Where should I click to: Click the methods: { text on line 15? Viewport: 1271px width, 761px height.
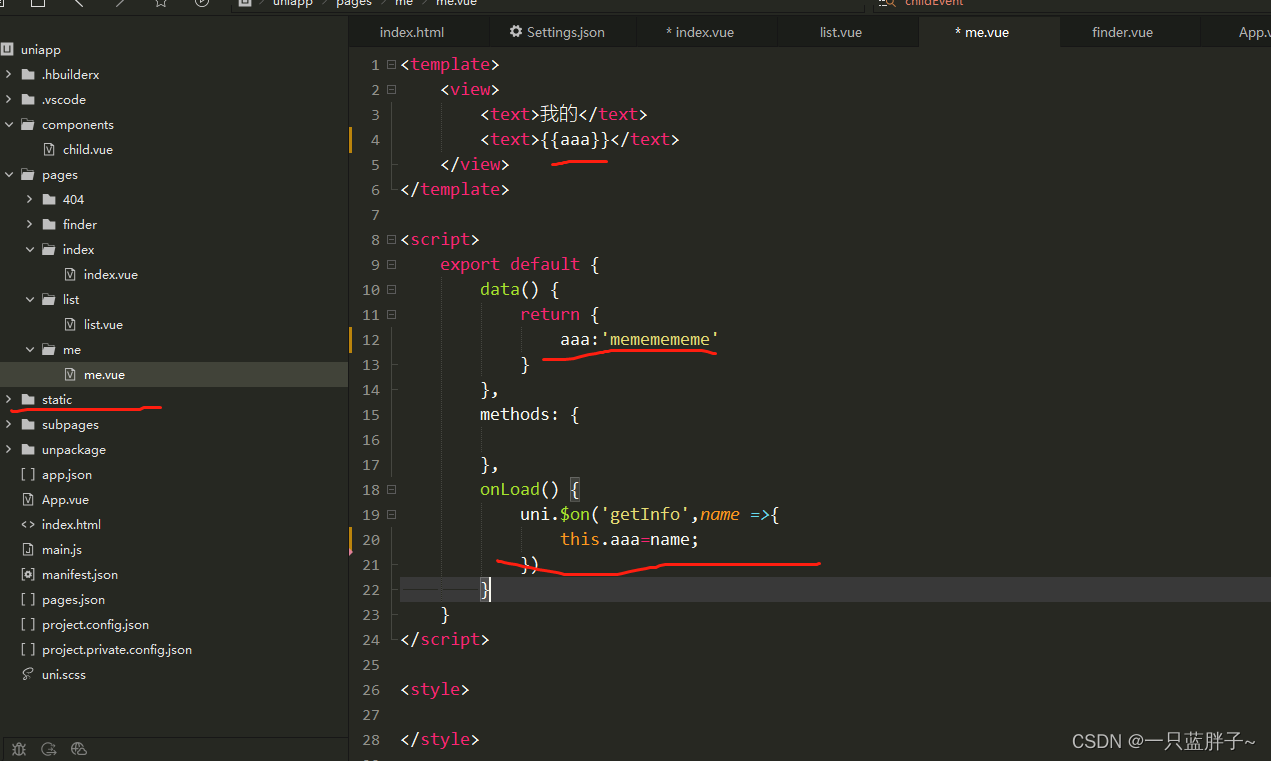click(x=530, y=415)
